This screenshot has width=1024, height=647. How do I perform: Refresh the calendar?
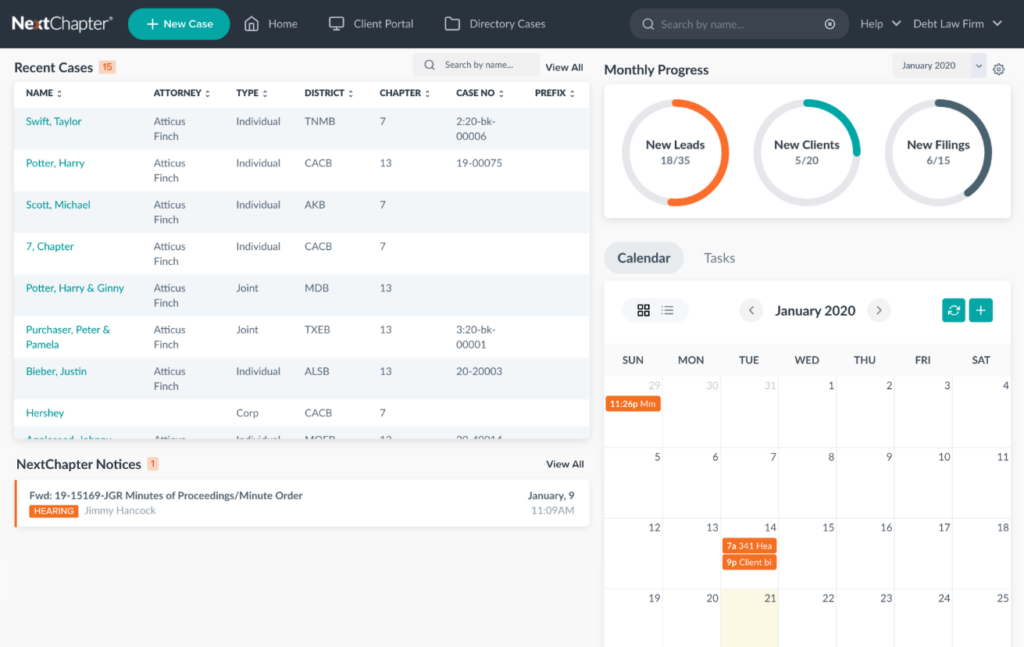(x=953, y=310)
